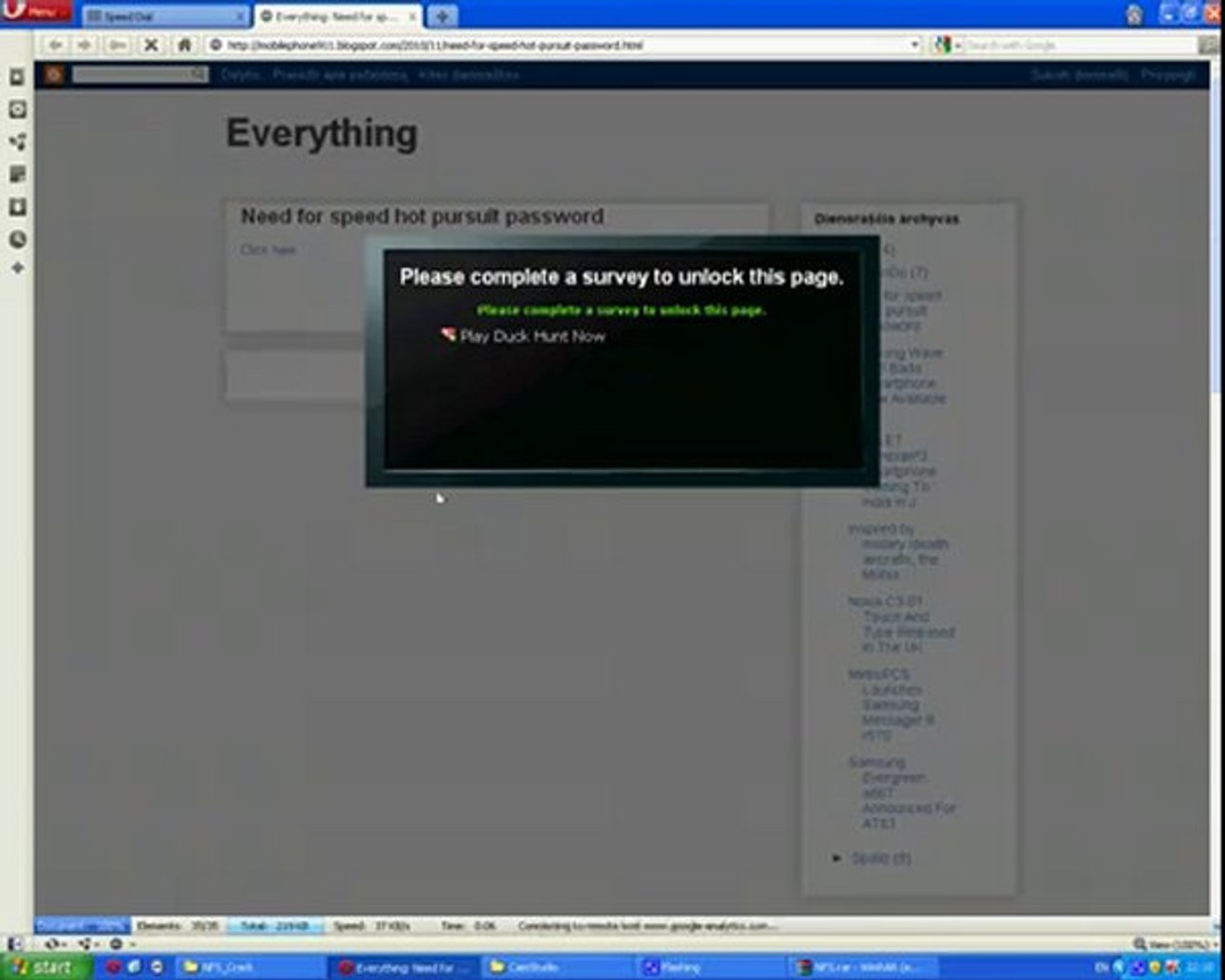Select the Everything: Need for... taskbar button

(x=403, y=967)
